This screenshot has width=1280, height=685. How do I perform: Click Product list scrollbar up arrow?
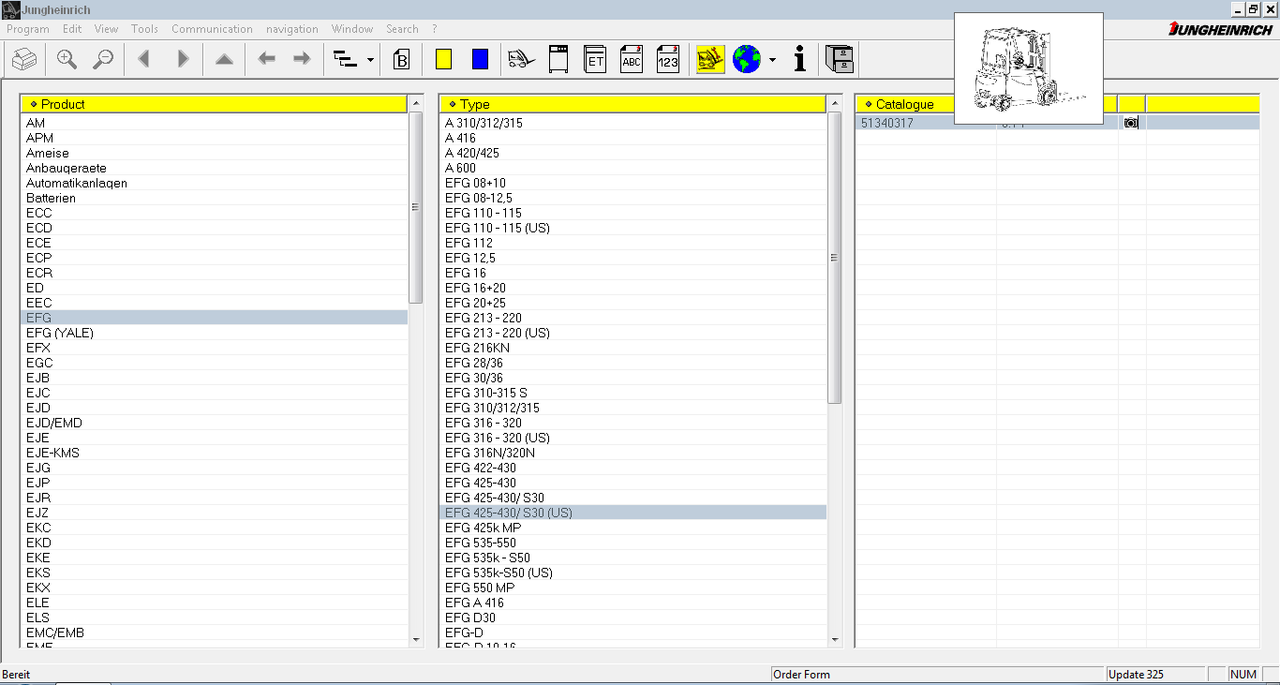click(x=415, y=104)
